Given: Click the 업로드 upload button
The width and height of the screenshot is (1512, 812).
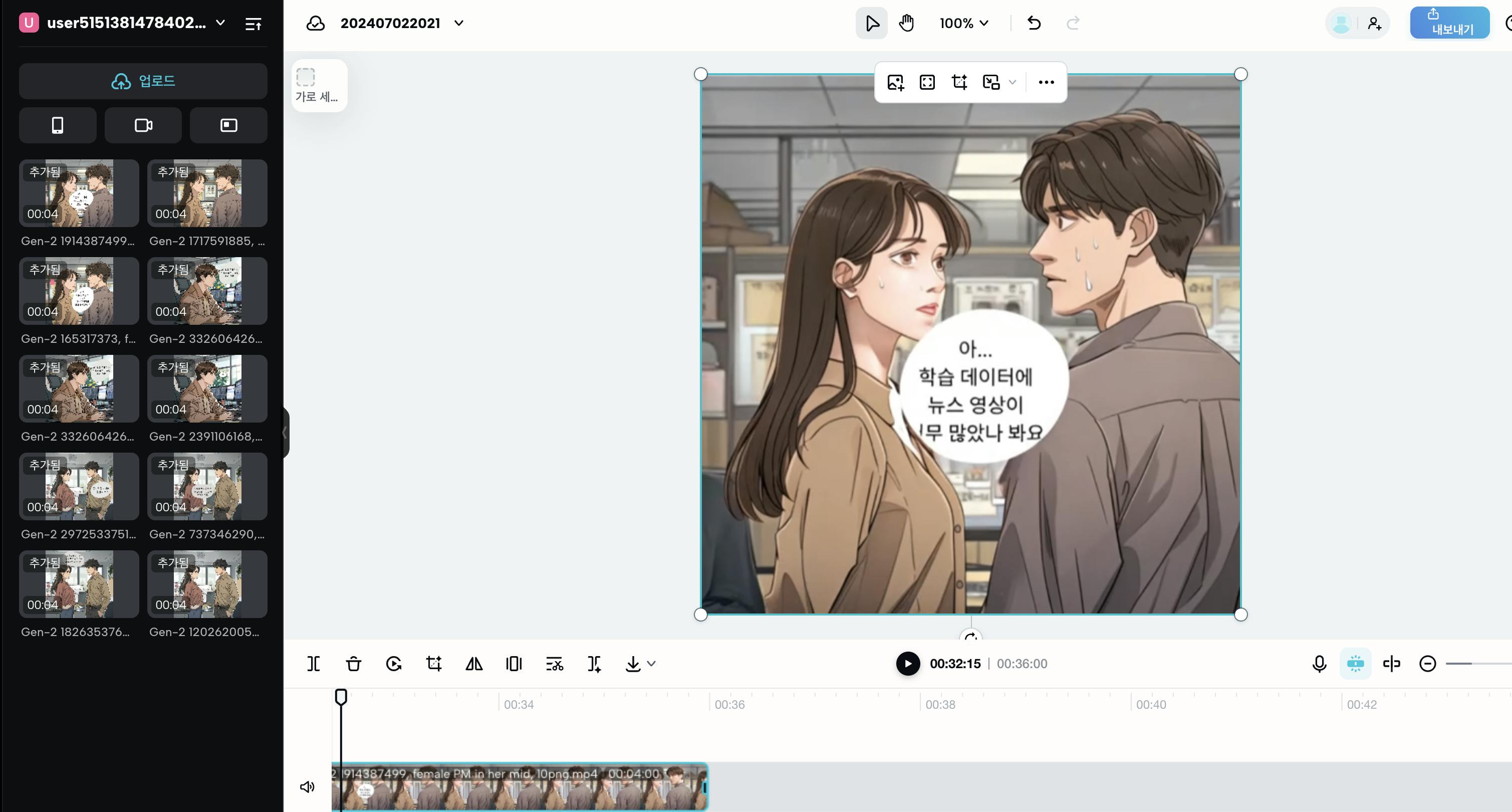Looking at the screenshot, I should pyautogui.click(x=143, y=81).
